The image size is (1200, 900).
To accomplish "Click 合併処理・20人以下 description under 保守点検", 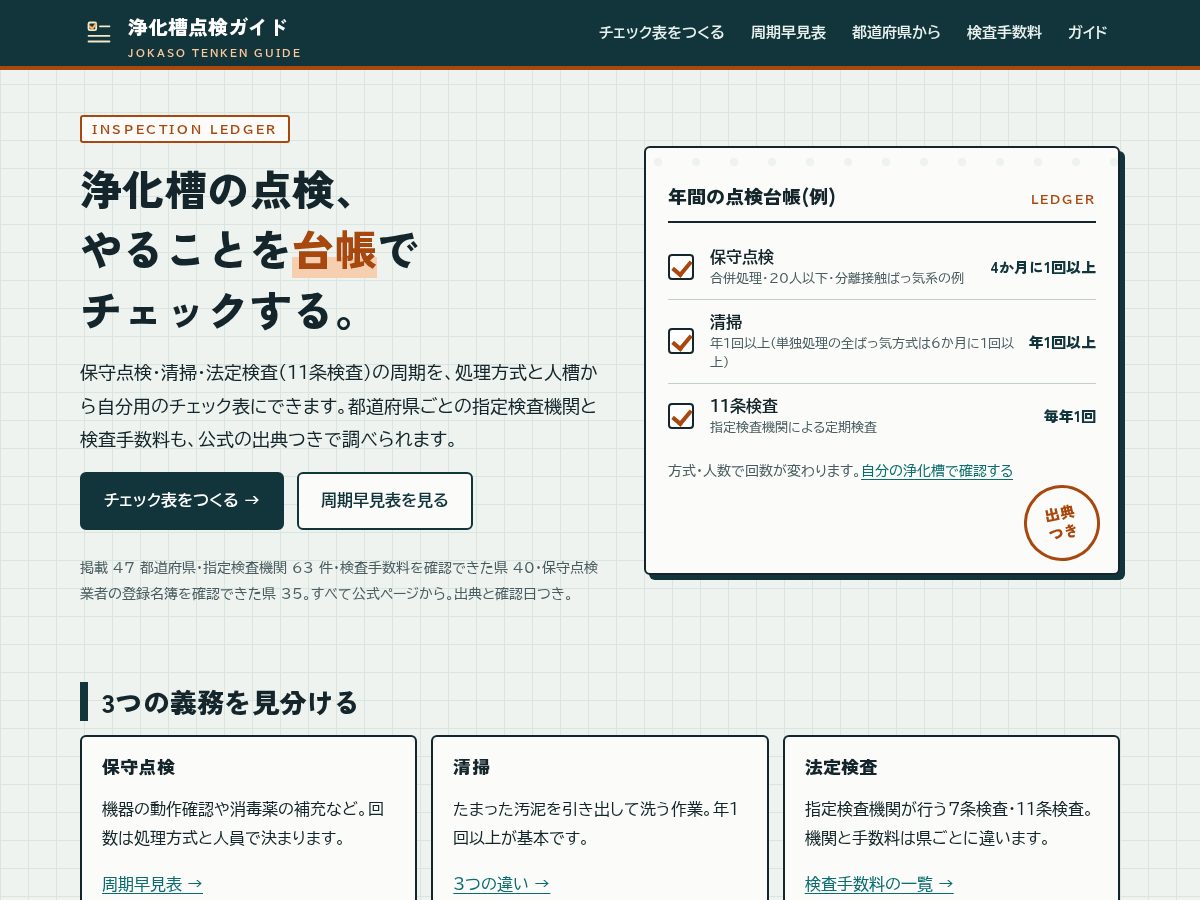I will point(837,278).
